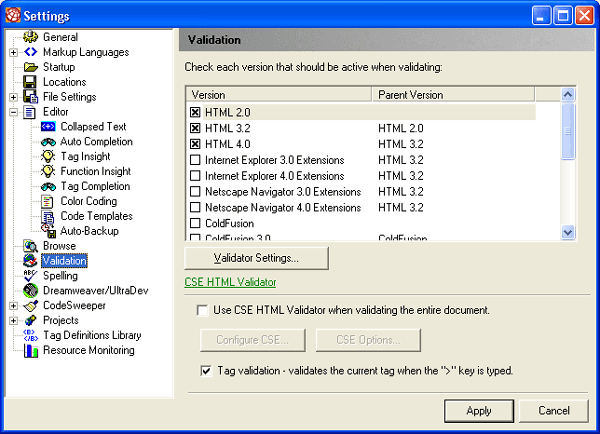Maximize the Settings window

tap(562, 16)
